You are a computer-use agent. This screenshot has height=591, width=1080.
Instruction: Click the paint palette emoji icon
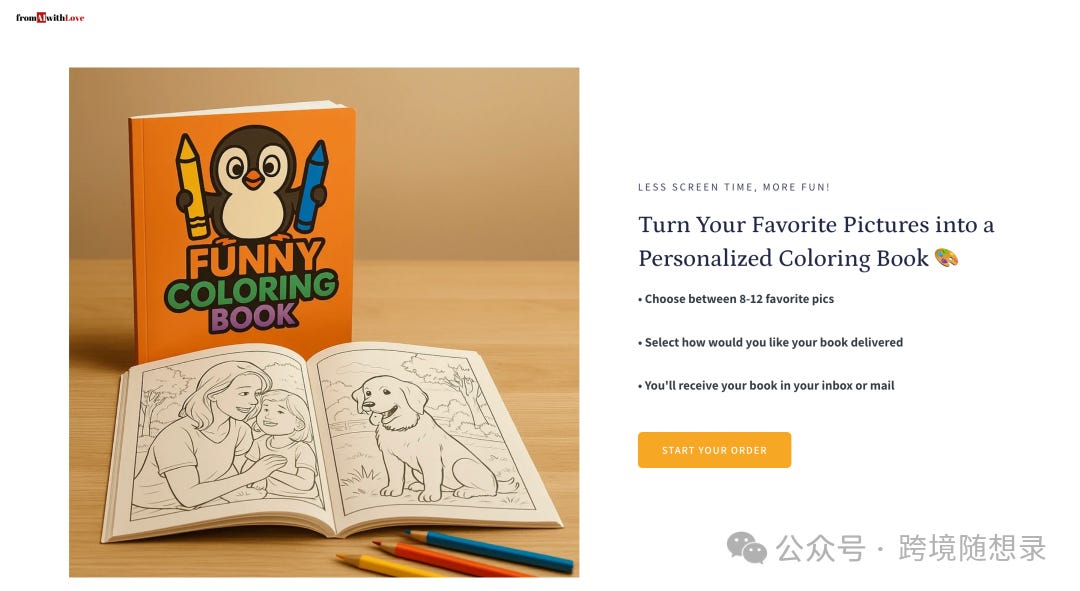pos(946,258)
